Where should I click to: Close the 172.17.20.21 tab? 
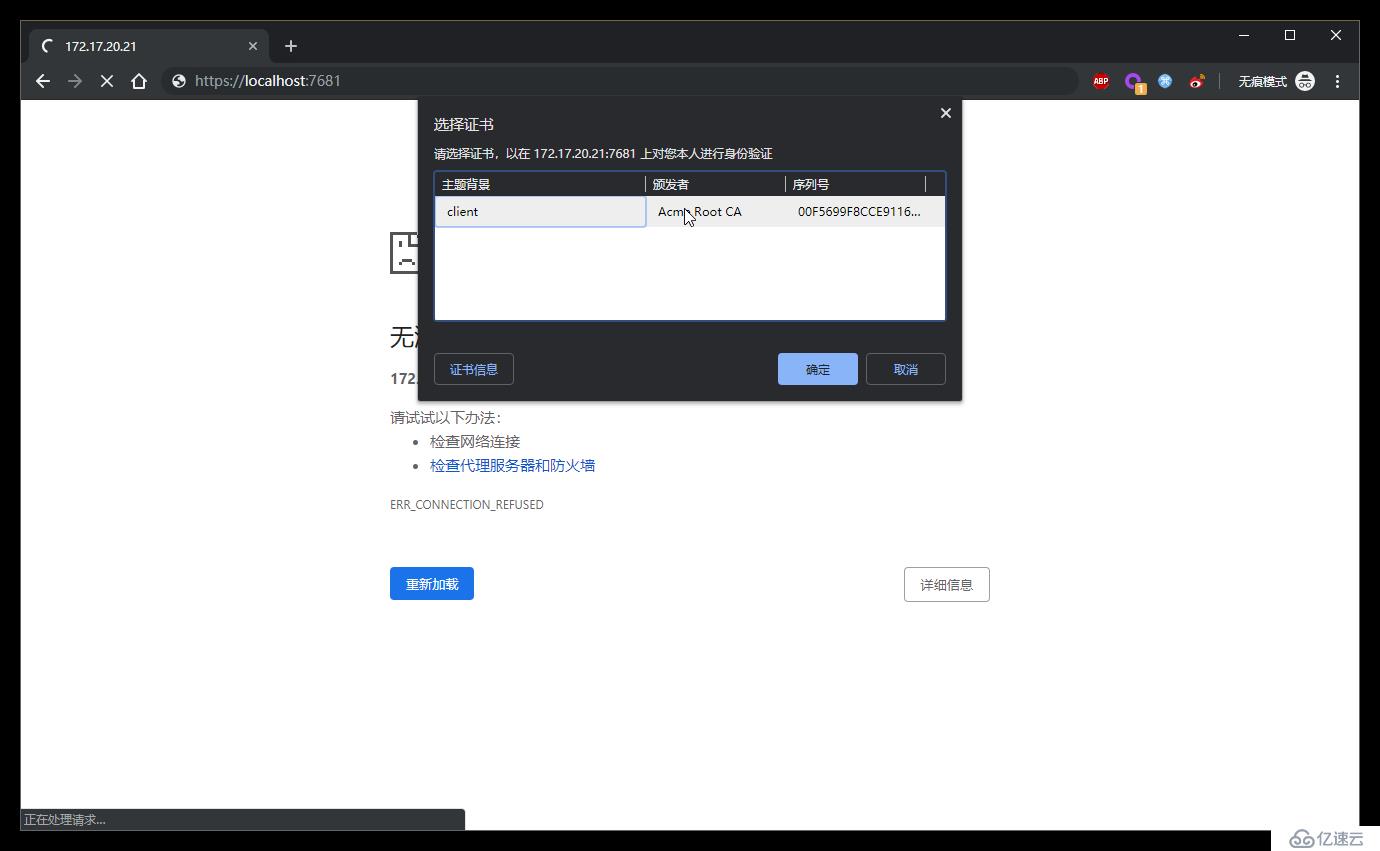click(253, 46)
